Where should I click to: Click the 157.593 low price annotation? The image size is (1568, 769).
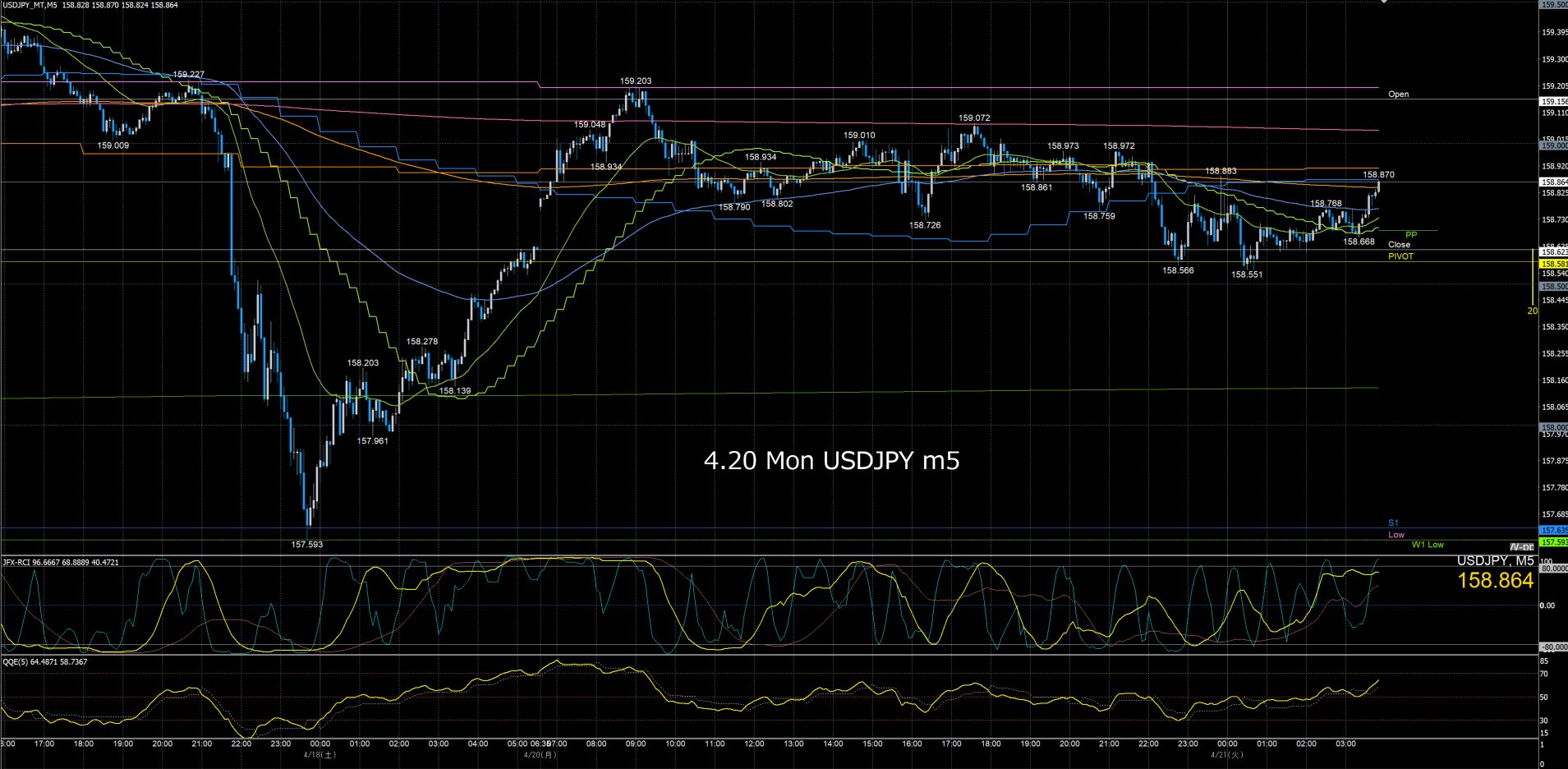307,544
